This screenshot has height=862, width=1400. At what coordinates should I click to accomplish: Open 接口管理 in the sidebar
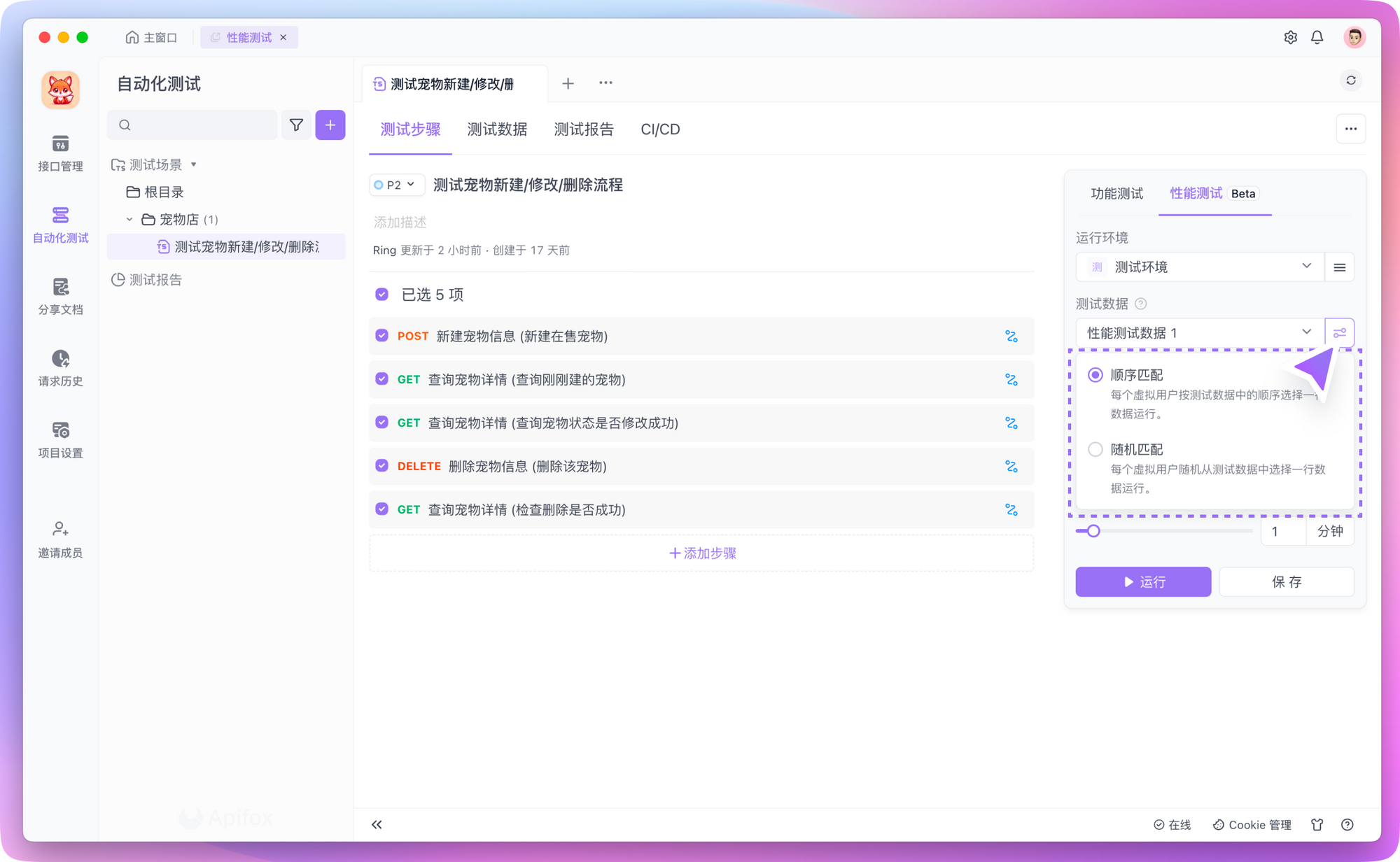(x=60, y=153)
